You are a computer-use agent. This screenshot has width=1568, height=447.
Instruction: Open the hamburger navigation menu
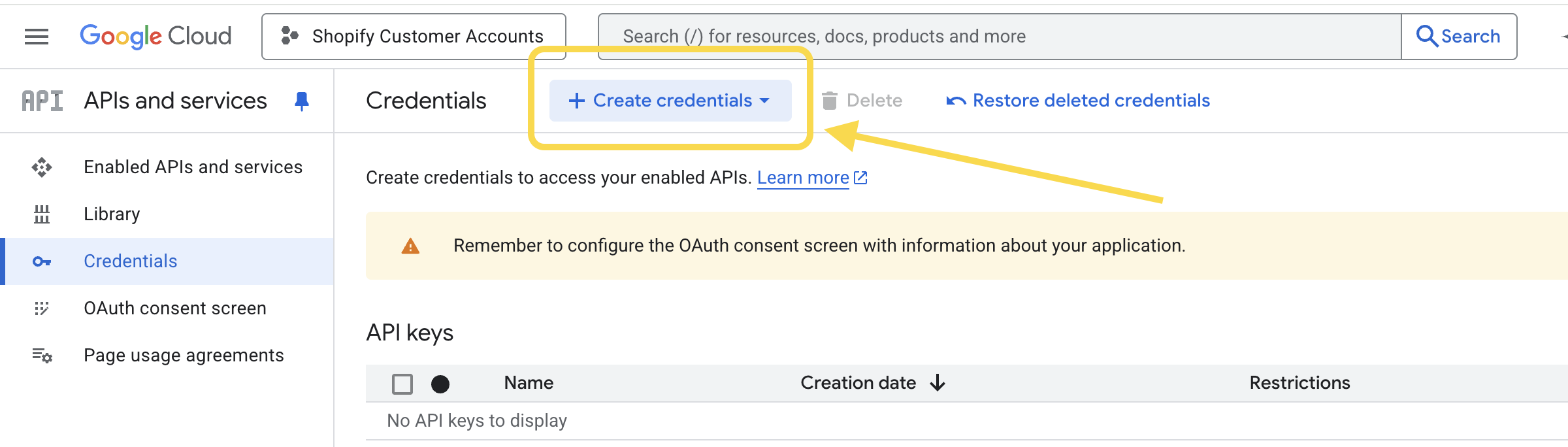pyautogui.click(x=37, y=37)
